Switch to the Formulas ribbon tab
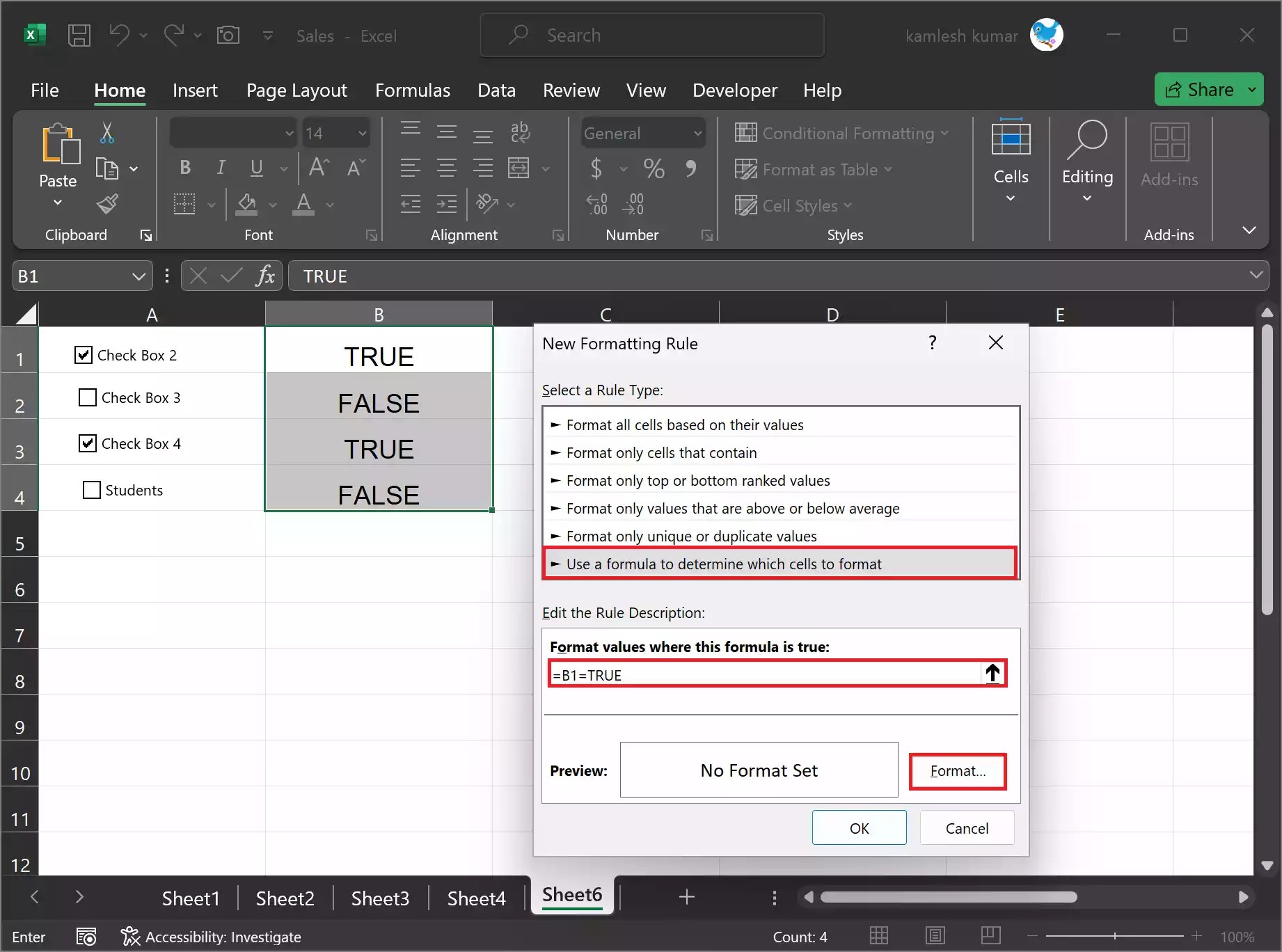Screen dimensions: 1282x952 click(x=412, y=90)
